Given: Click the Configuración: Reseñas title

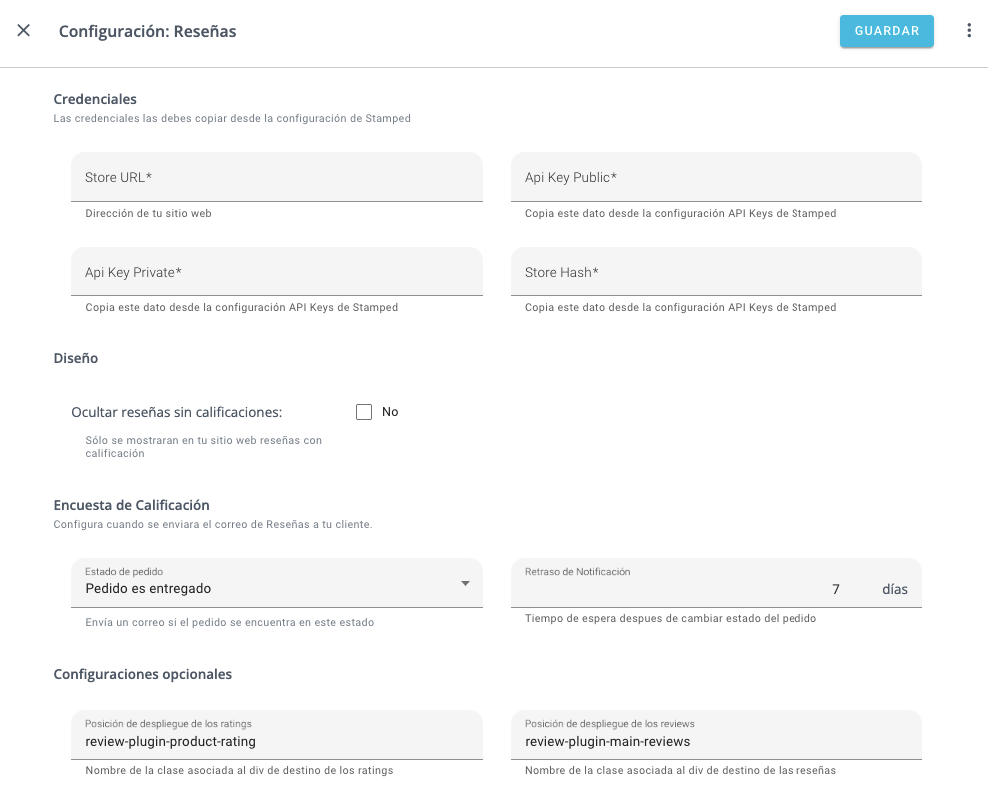Looking at the screenshot, I should 147,31.
